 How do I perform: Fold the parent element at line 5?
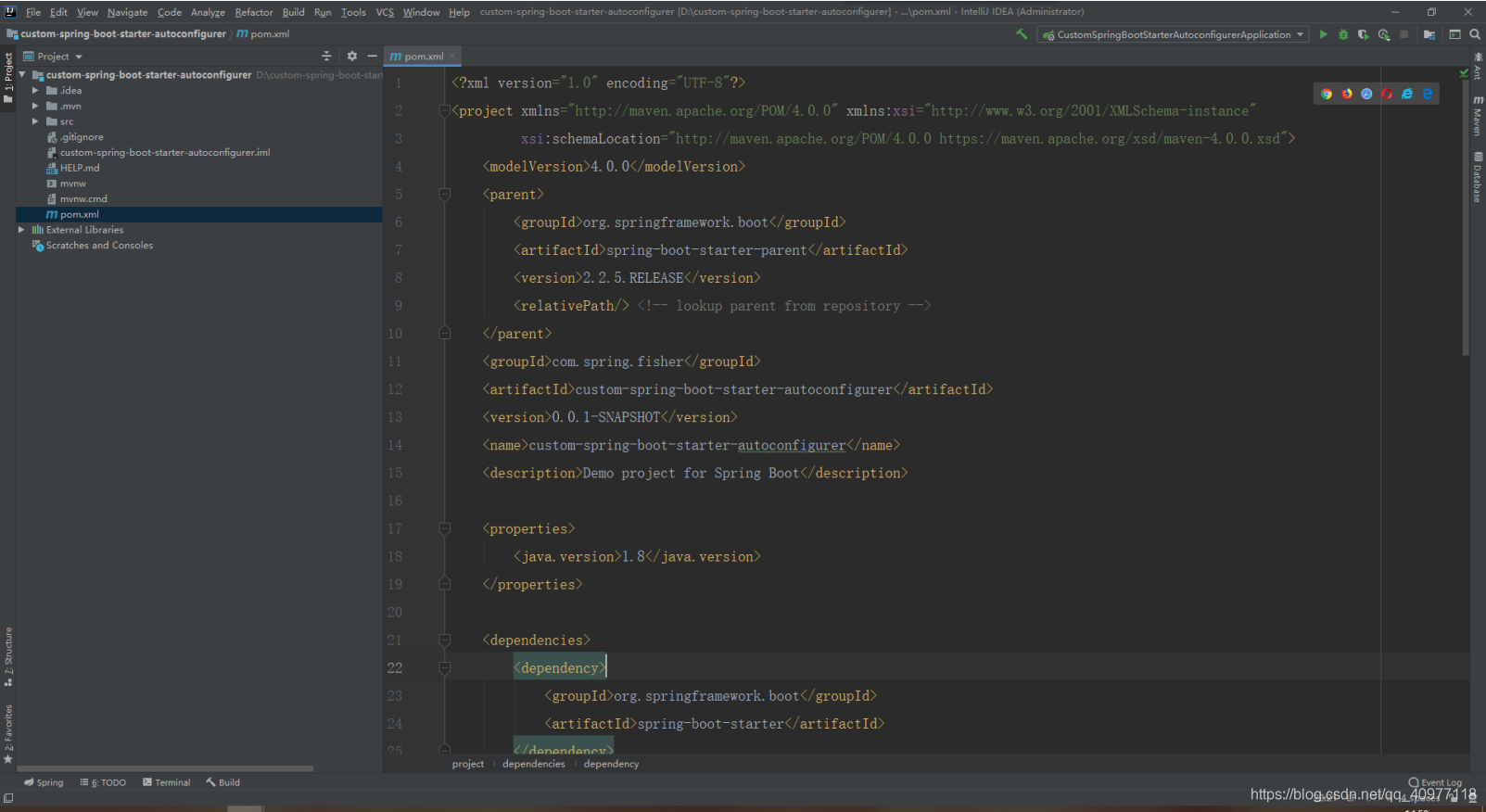[x=444, y=195]
